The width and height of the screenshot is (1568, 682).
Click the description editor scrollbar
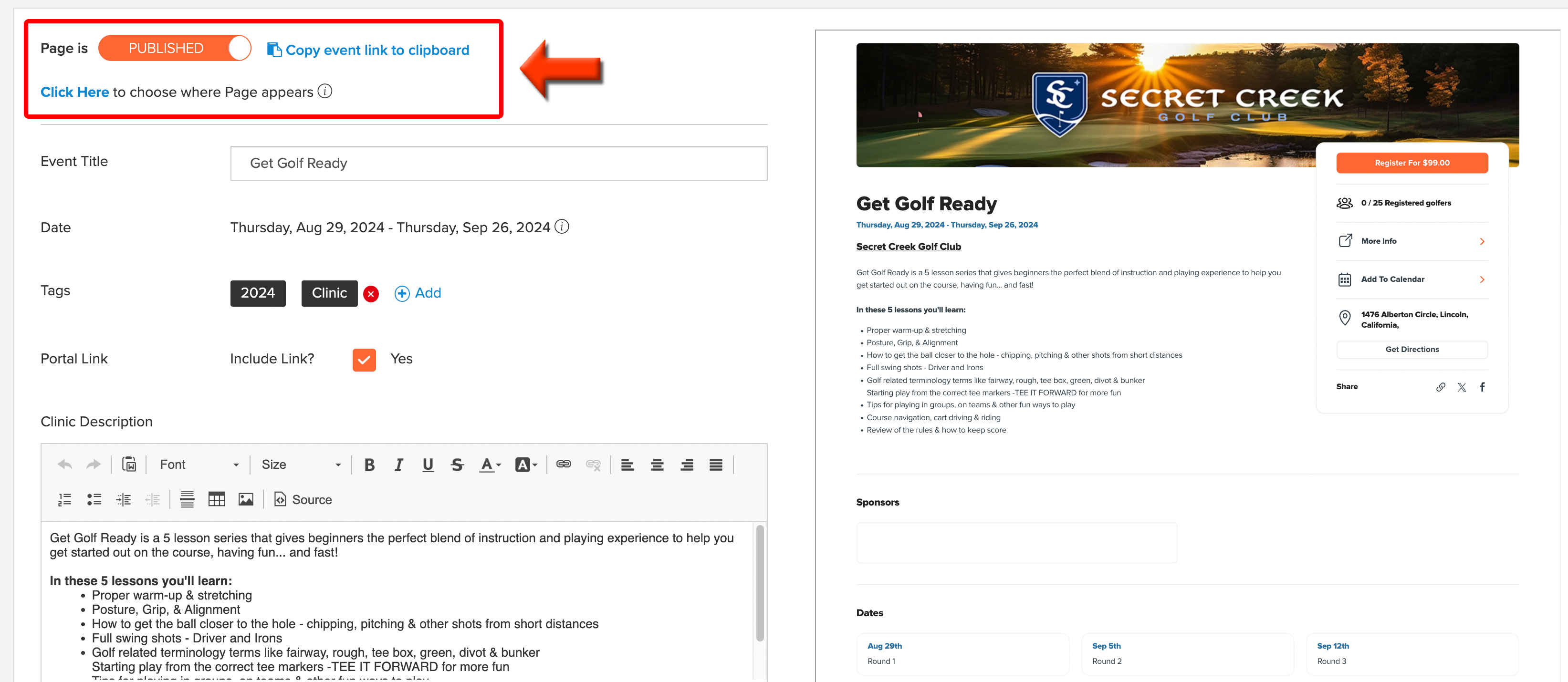pos(760,583)
